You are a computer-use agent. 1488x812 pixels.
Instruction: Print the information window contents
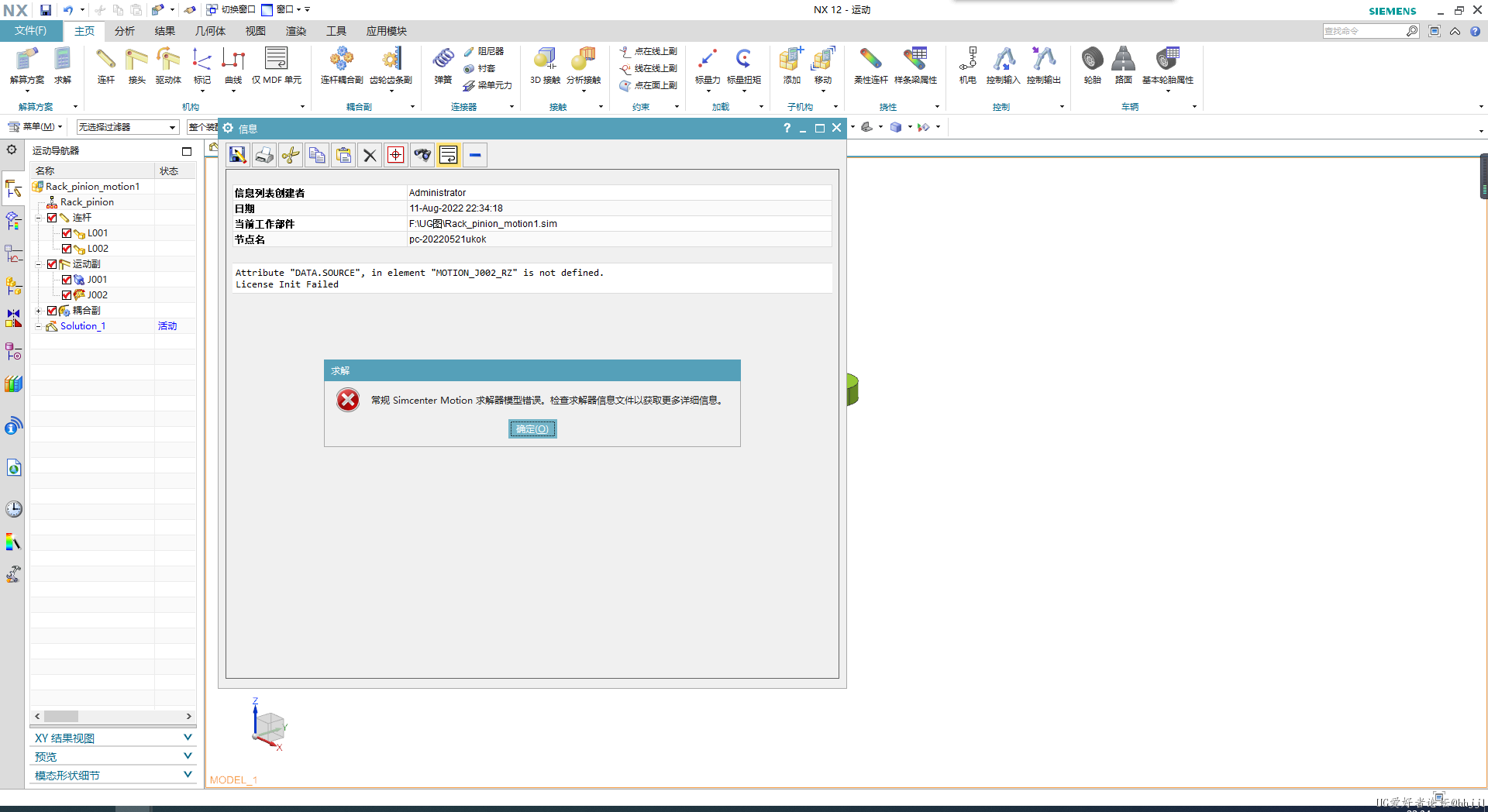pos(264,155)
